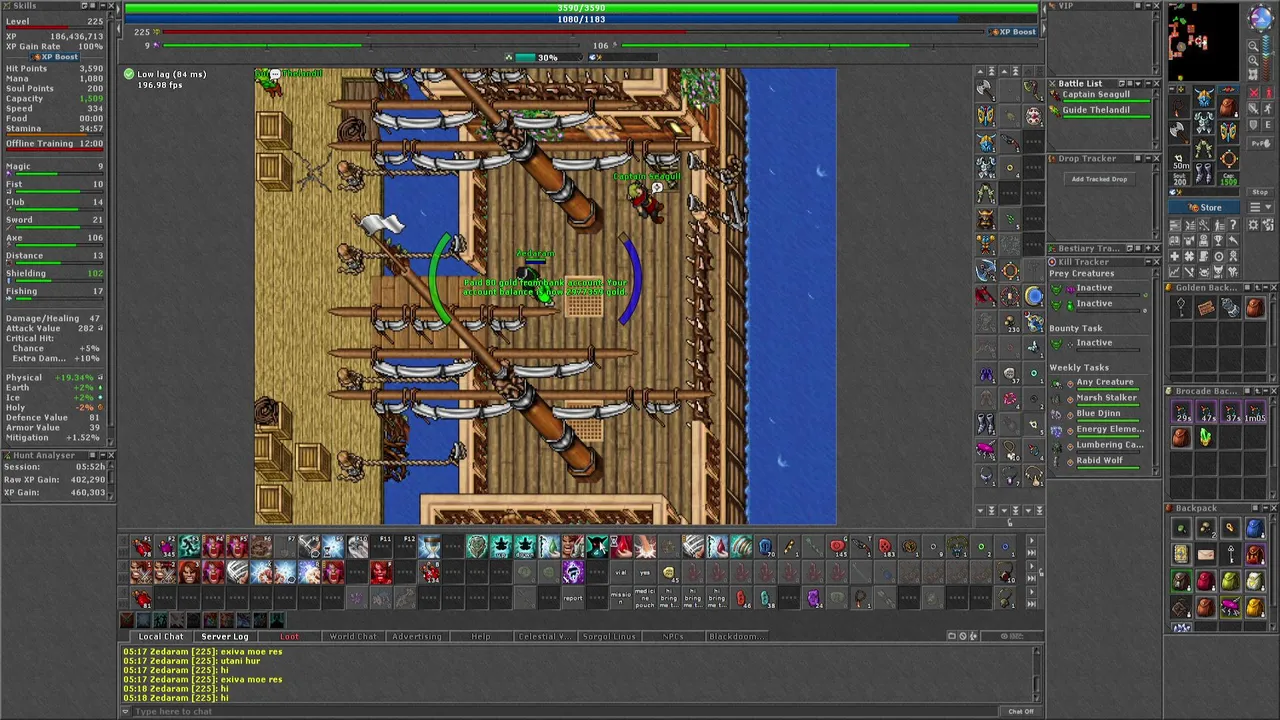Image resolution: width=1280 pixels, height=720 pixels.
Task: Click the Stop button in the combat controls
Action: coord(1260,192)
